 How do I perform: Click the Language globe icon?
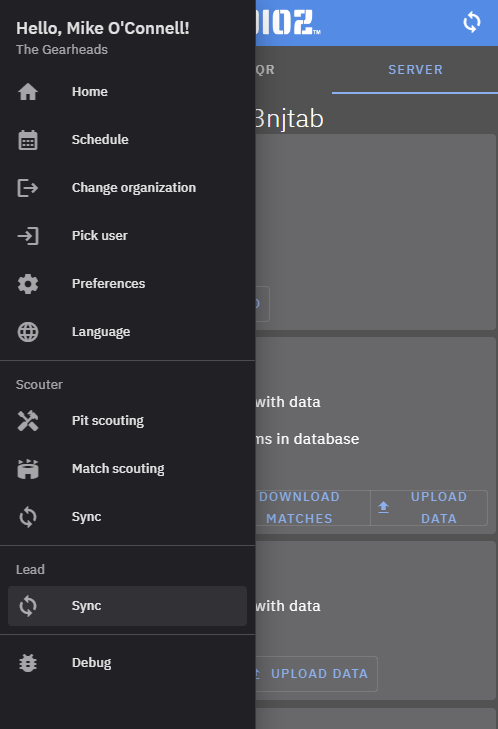coord(28,332)
